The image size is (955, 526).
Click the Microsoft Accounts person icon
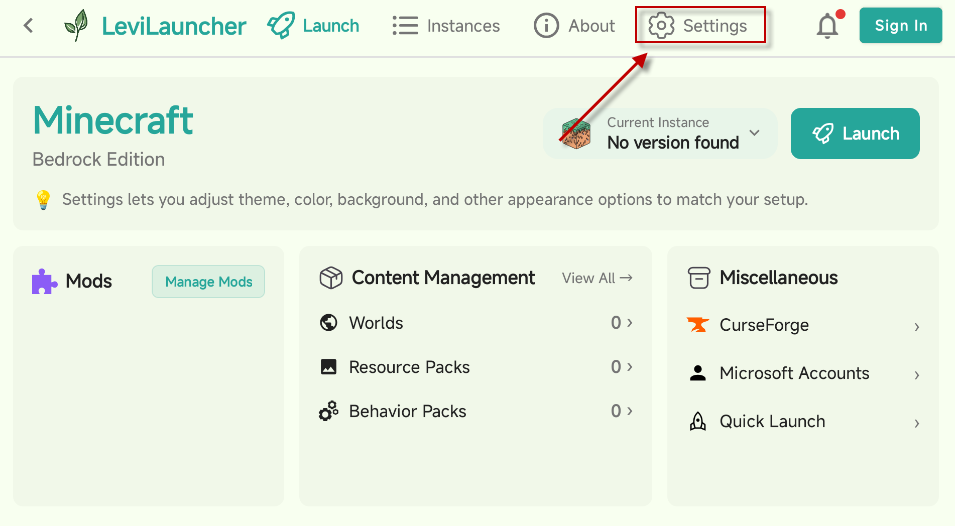pyautogui.click(x=698, y=373)
